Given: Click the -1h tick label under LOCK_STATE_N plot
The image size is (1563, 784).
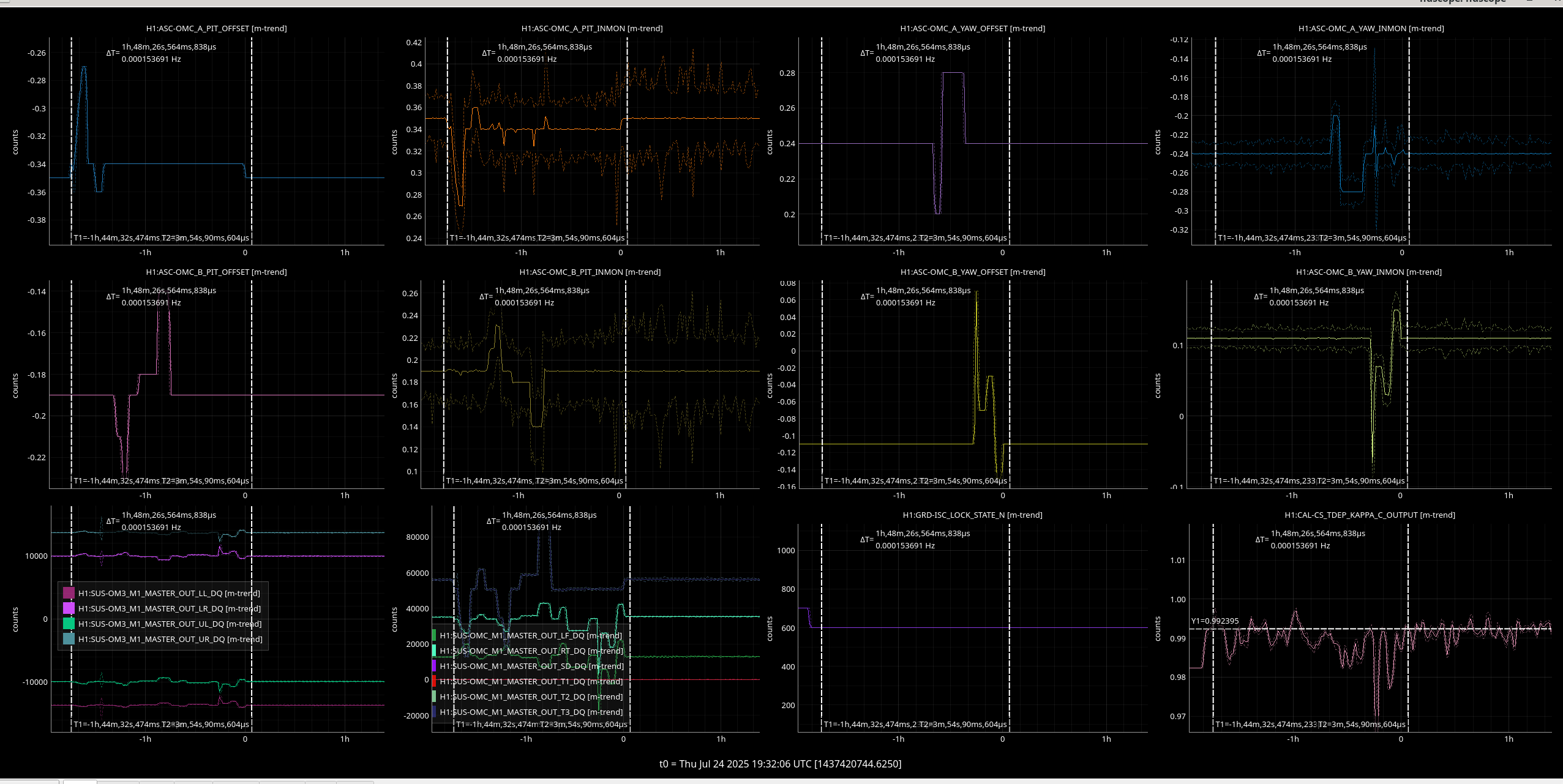Looking at the screenshot, I should tap(898, 739).
